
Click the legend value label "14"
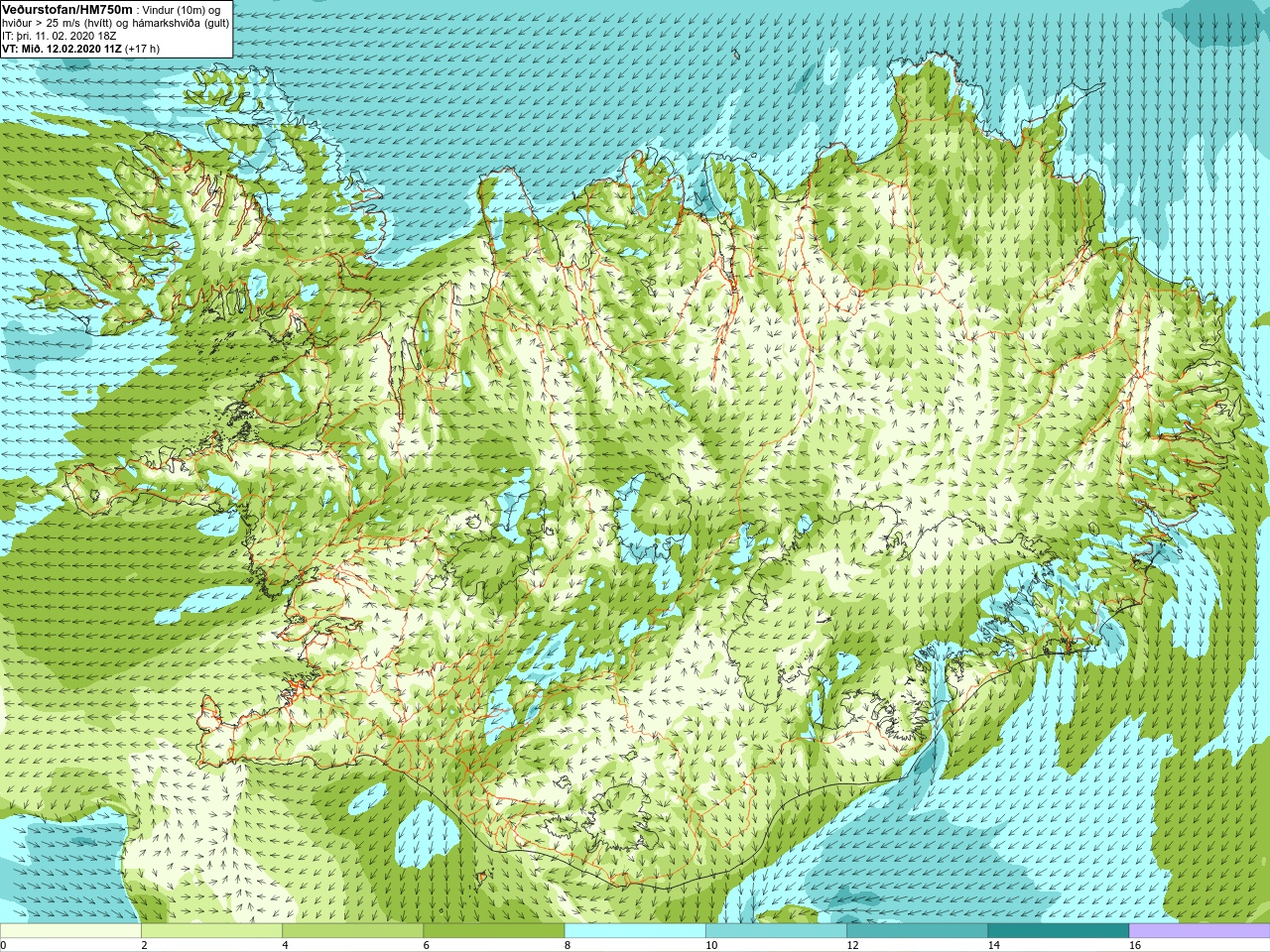(x=993, y=945)
